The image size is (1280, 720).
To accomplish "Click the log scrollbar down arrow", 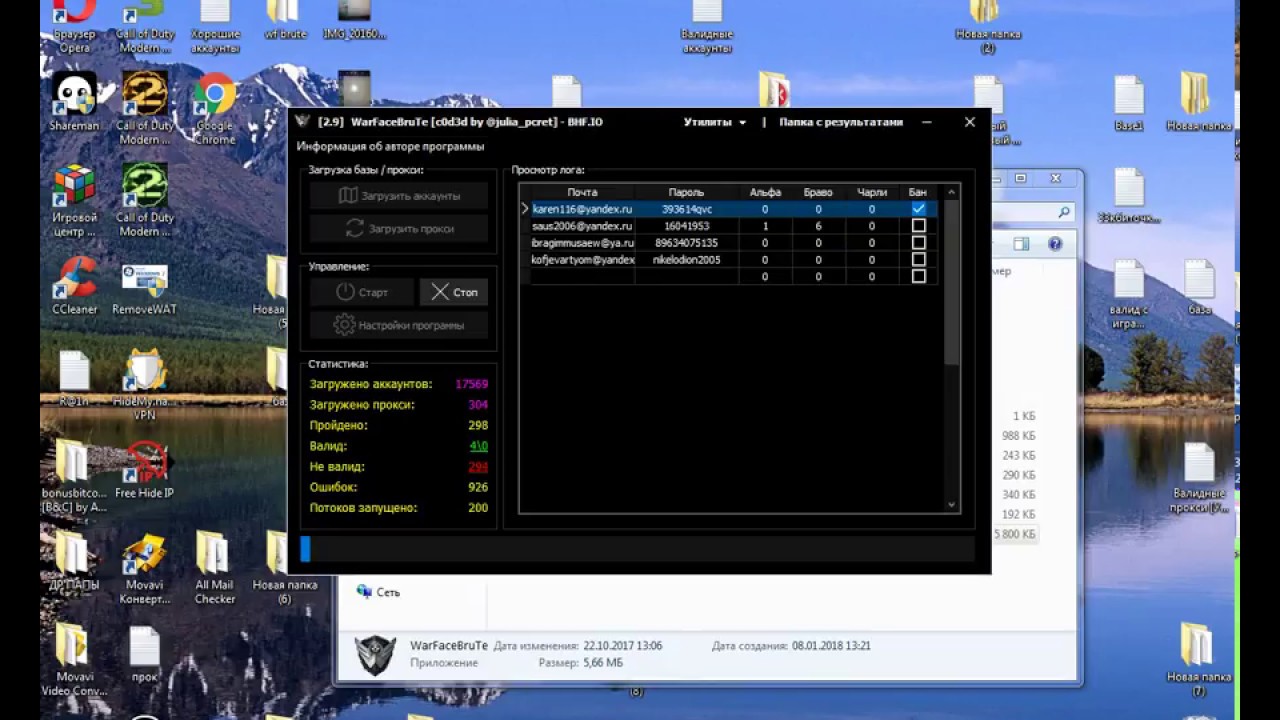I will (951, 505).
